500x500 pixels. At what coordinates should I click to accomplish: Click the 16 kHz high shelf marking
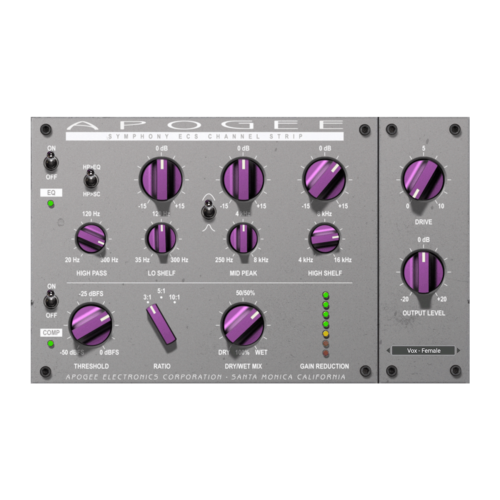[343, 260]
